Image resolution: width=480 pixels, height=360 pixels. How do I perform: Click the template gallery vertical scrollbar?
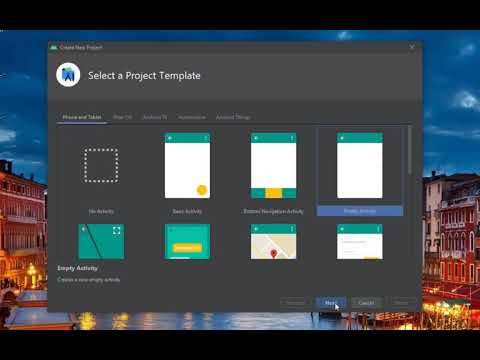410,150
